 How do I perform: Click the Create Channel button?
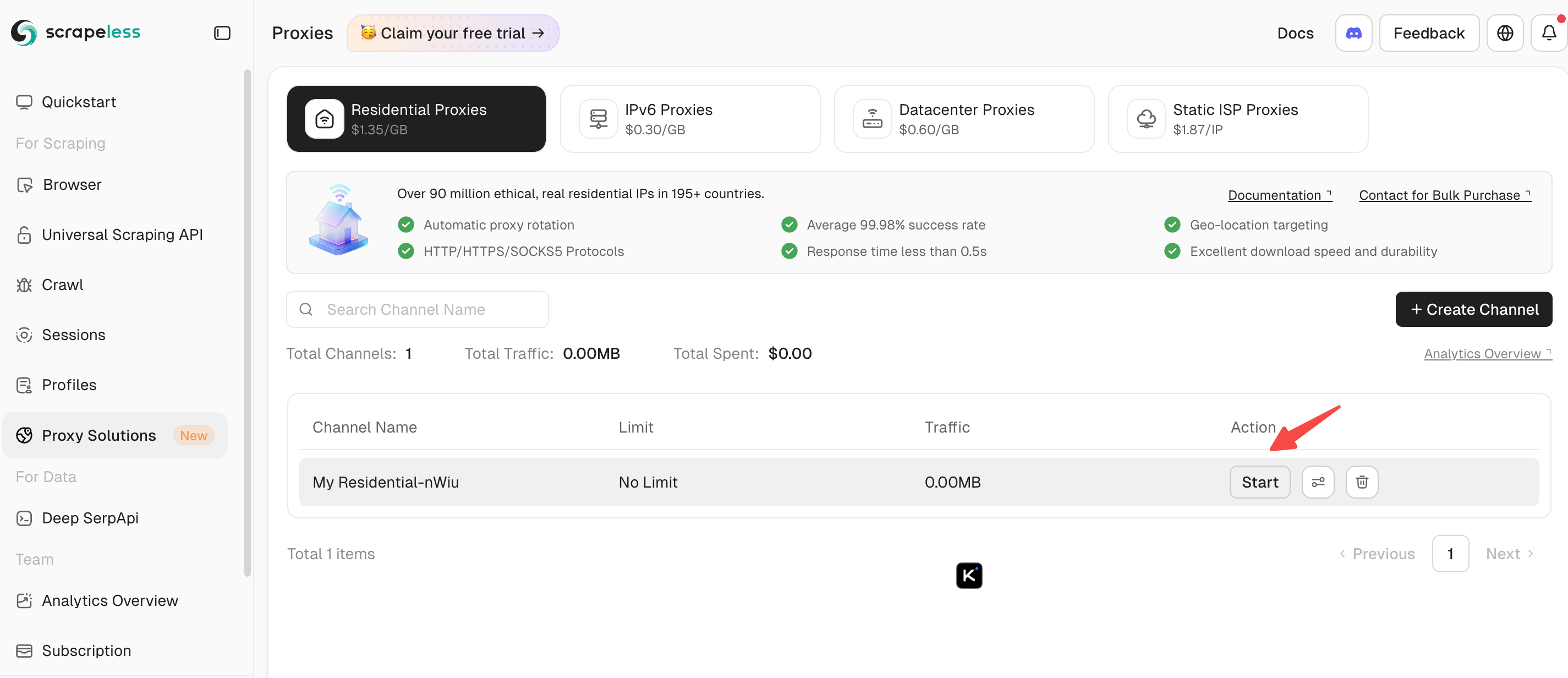pos(1474,309)
